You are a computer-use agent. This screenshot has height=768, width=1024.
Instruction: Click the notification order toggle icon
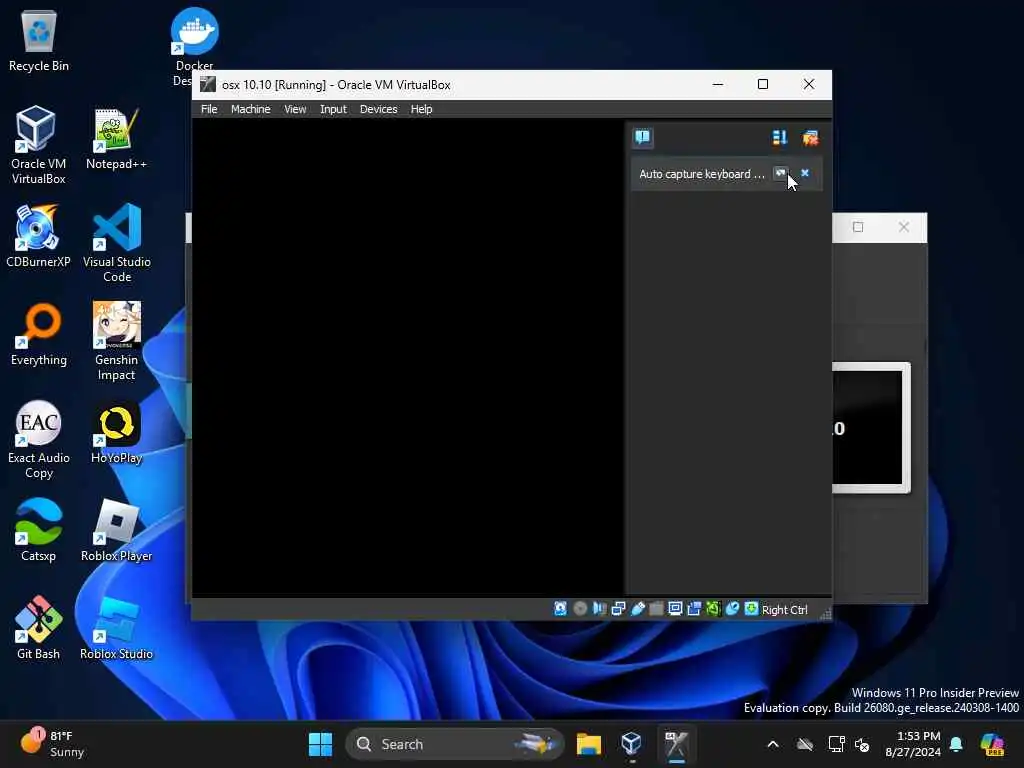(780, 138)
